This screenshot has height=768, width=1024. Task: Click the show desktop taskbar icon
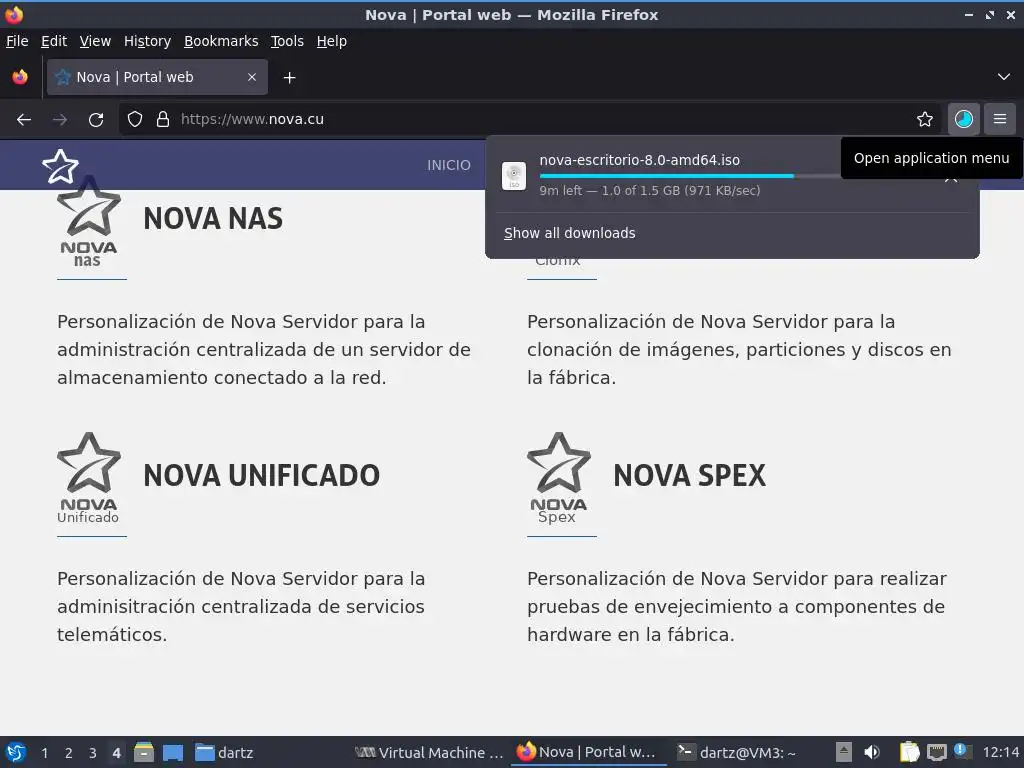[x=173, y=752]
